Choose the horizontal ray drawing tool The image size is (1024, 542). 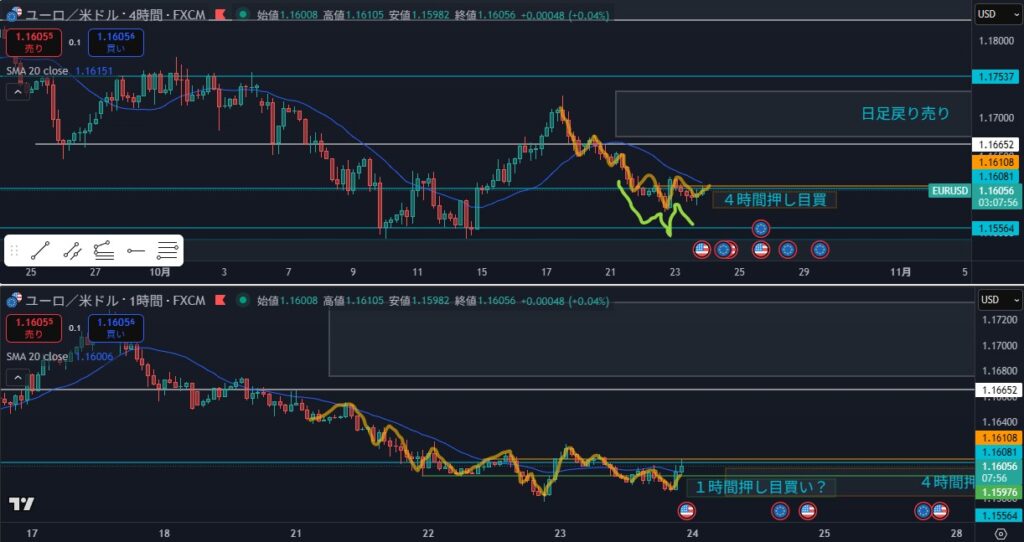pyautogui.click(x=136, y=250)
